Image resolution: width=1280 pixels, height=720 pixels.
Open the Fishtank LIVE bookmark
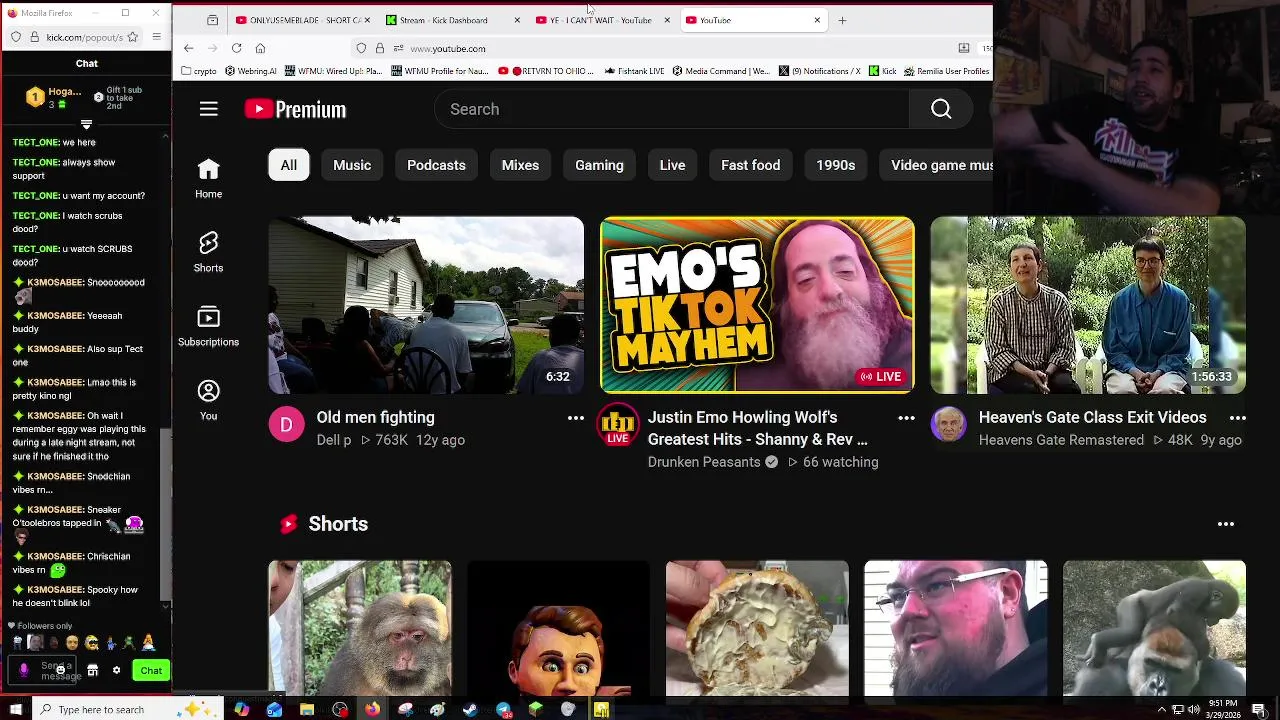(634, 71)
